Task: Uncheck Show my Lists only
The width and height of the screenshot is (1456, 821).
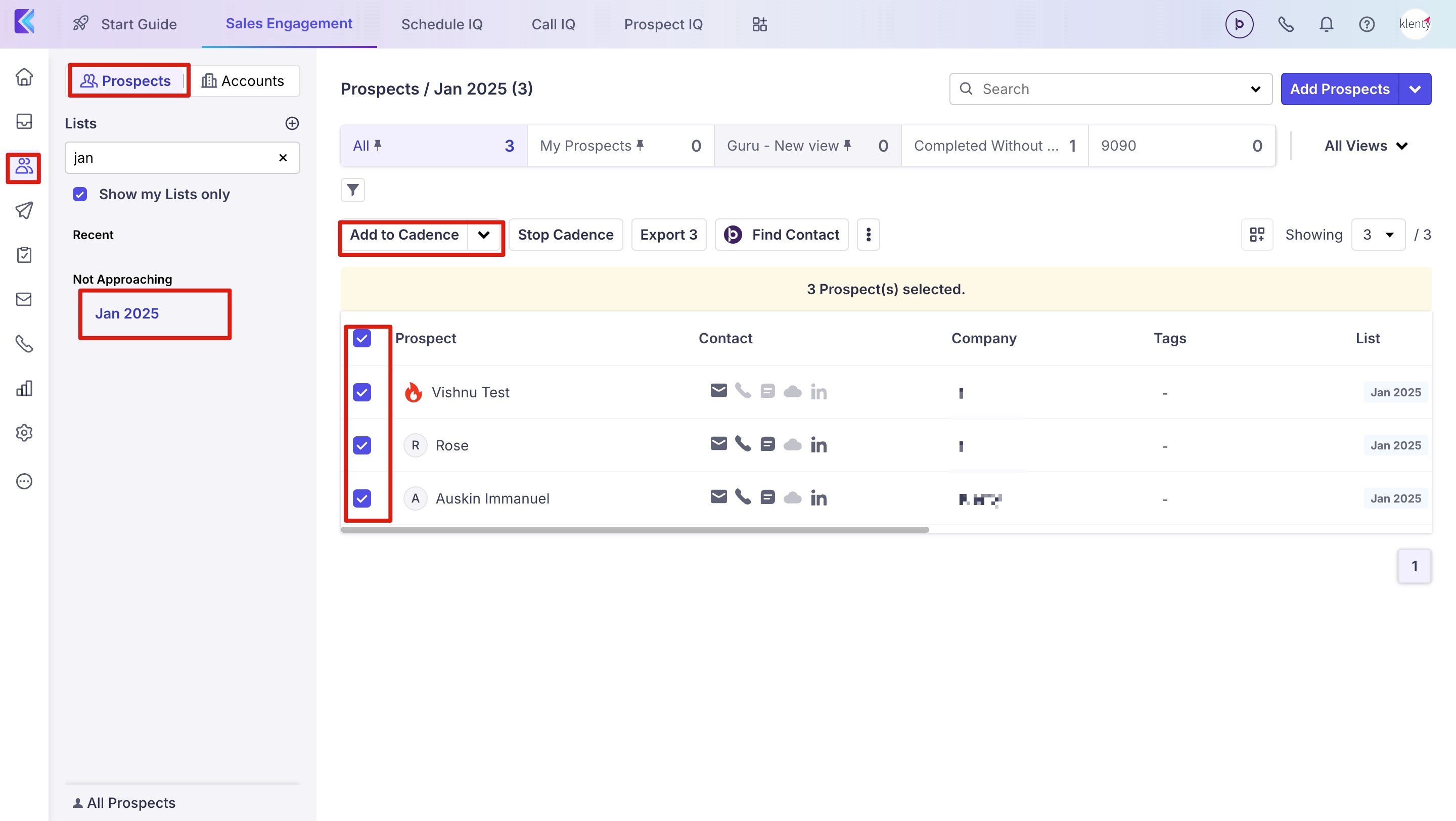Action: (80, 194)
